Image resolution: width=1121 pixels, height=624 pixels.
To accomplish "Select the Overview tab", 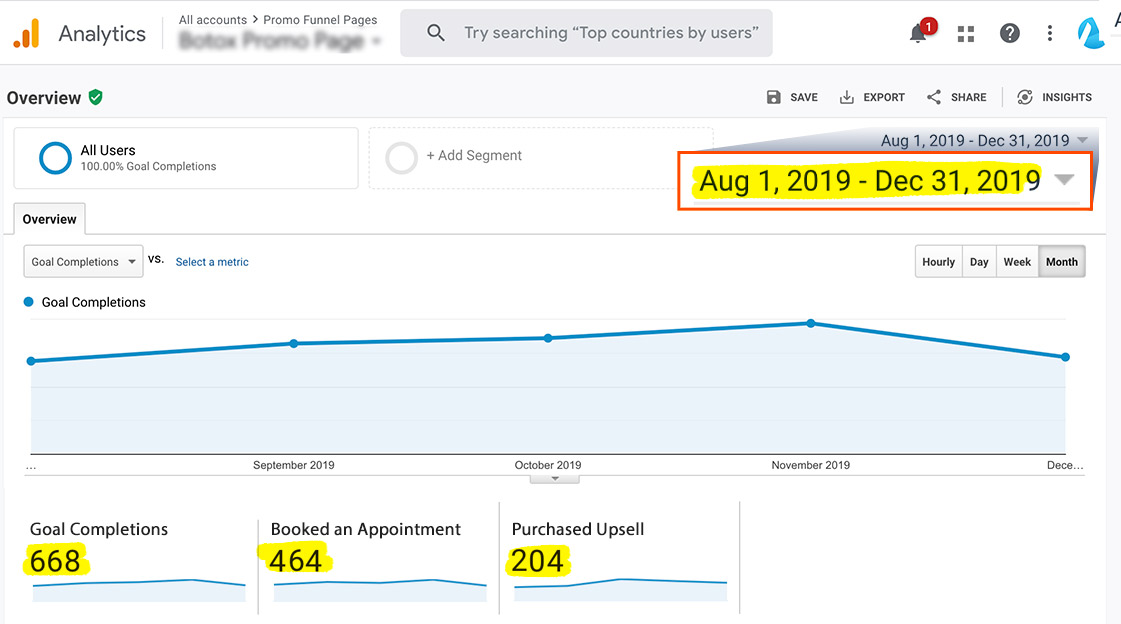I will [49, 219].
